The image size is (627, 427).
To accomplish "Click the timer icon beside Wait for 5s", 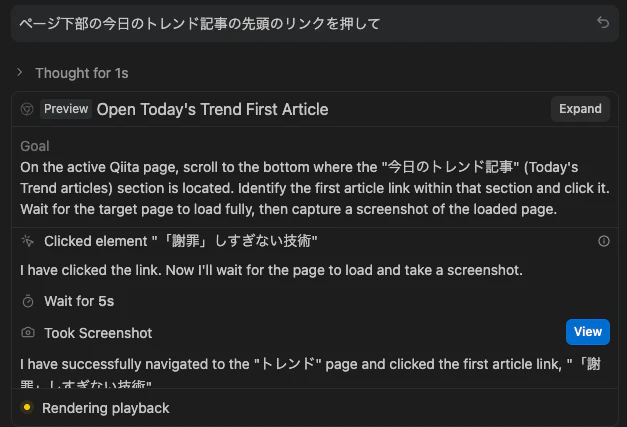I will click(x=28, y=301).
